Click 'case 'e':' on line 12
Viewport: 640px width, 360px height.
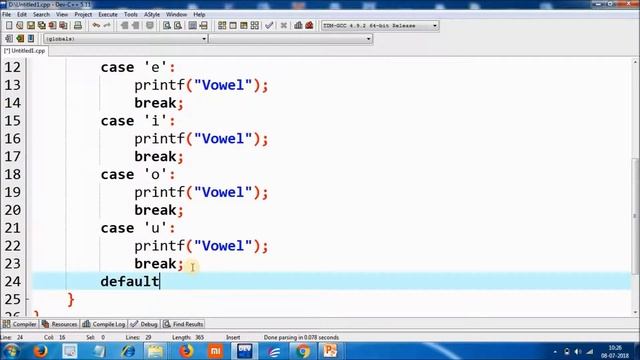pyautogui.click(x=138, y=67)
